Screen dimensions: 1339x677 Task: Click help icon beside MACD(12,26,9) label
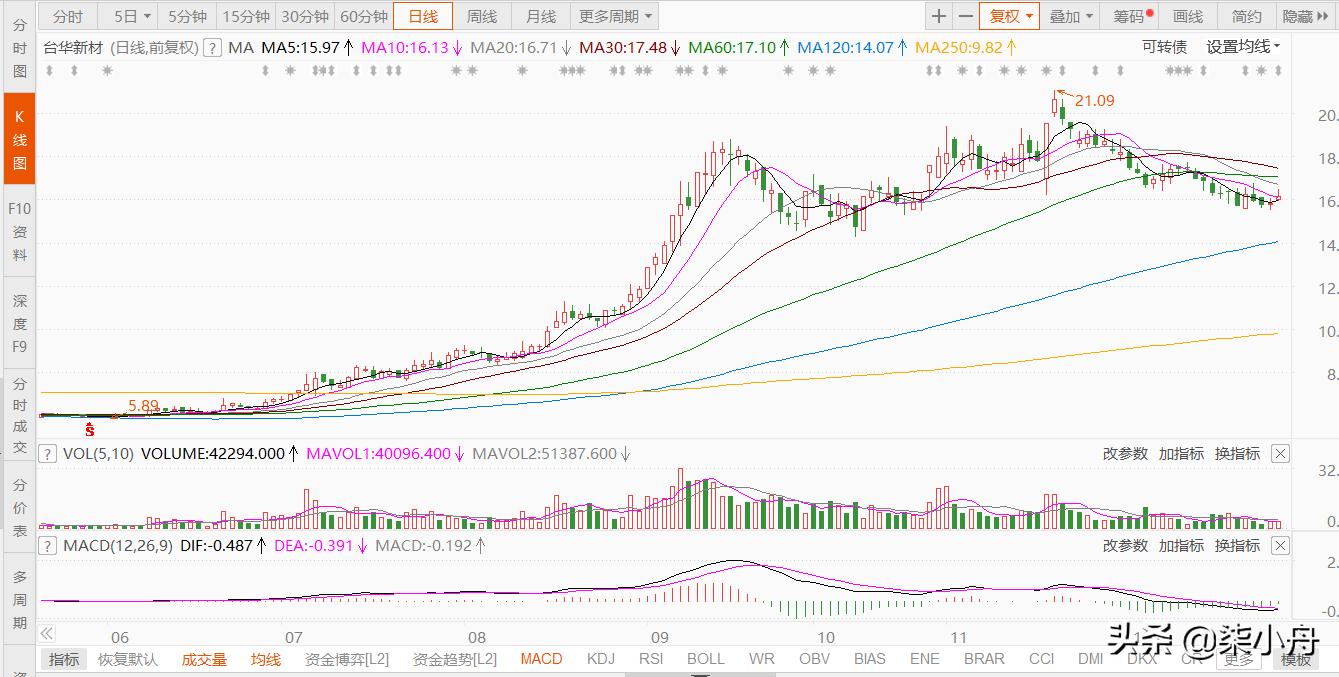tap(46, 546)
